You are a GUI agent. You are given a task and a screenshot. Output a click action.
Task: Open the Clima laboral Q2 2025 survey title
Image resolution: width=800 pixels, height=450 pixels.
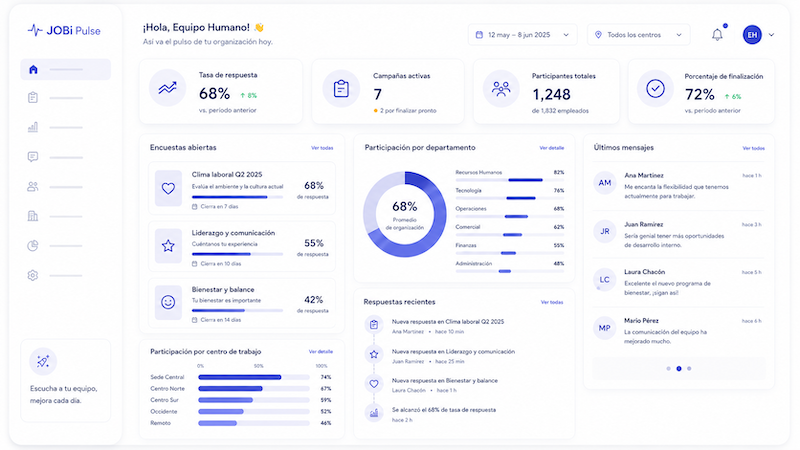click(x=227, y=174)
